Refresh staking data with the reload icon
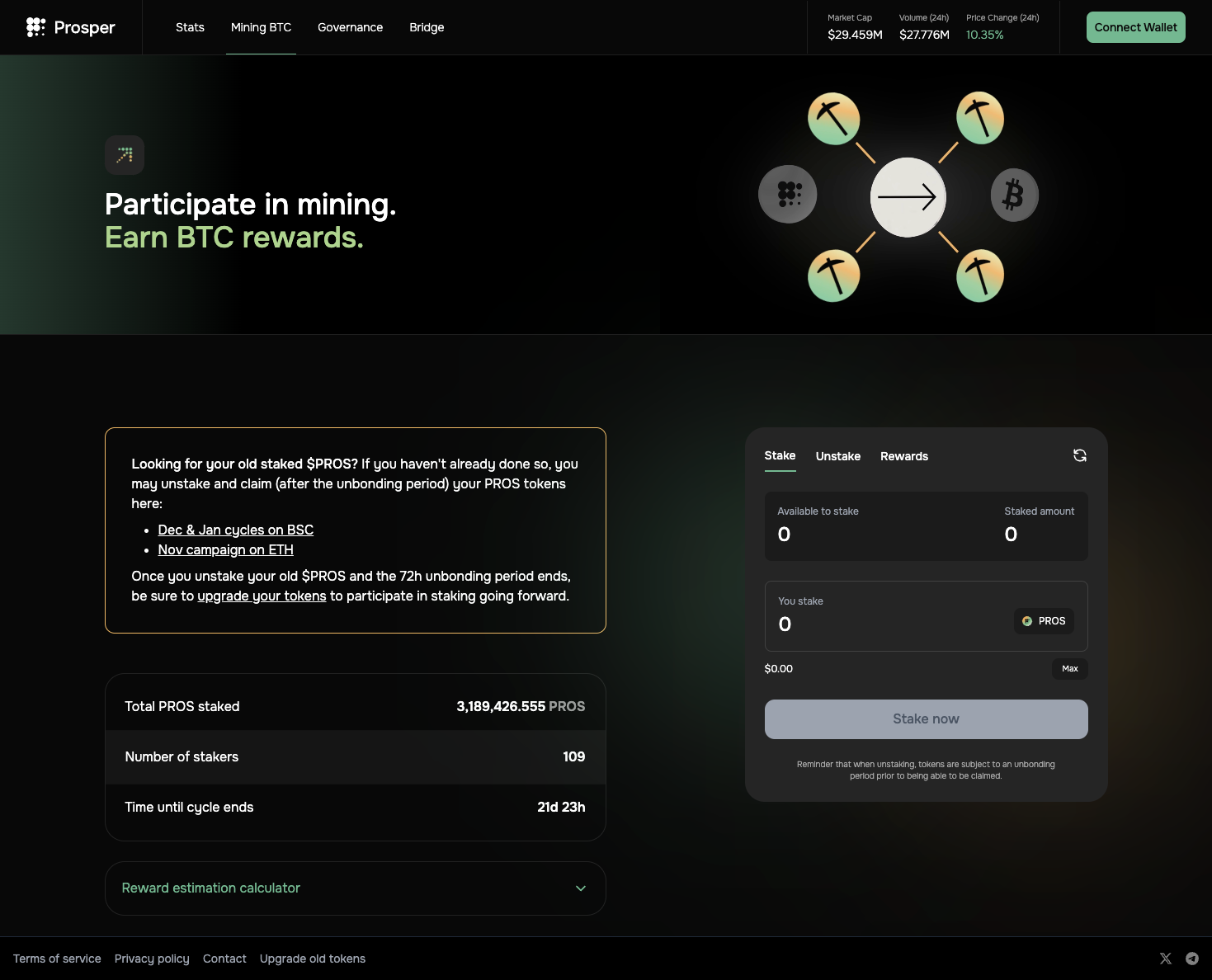This screenshot has height=980, width=1212. [1079, 455]
